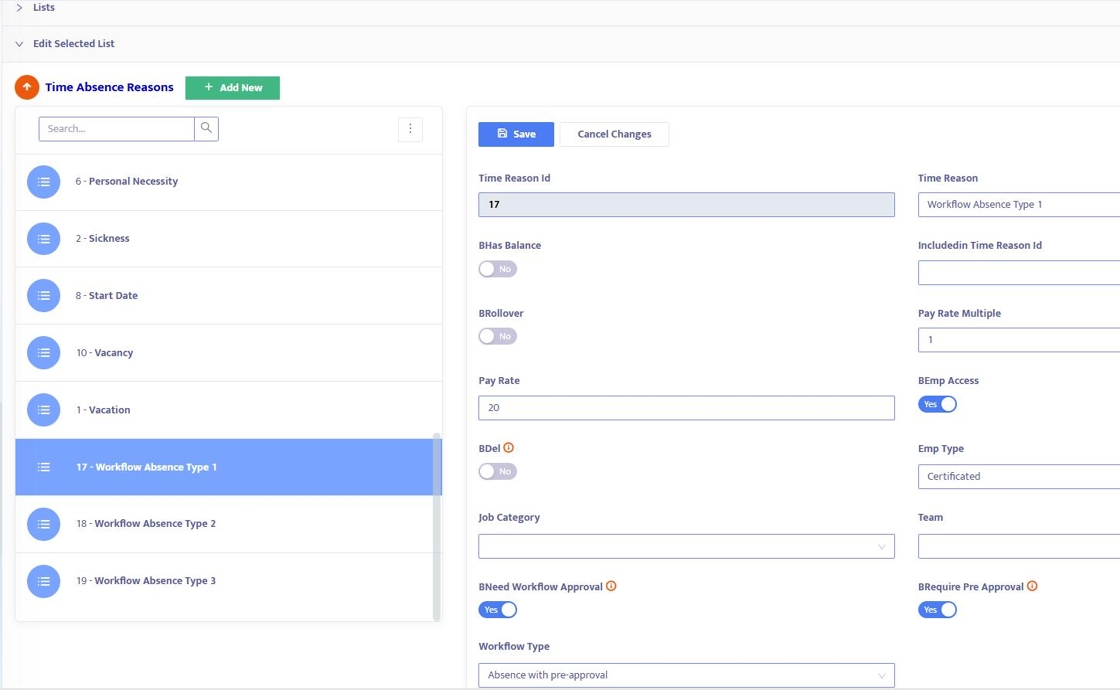The width and height of the screenshot is (1120, 690).
Task: Click info icon beside BRequire Pre Approval
Action: click(x=1032, y=586)
